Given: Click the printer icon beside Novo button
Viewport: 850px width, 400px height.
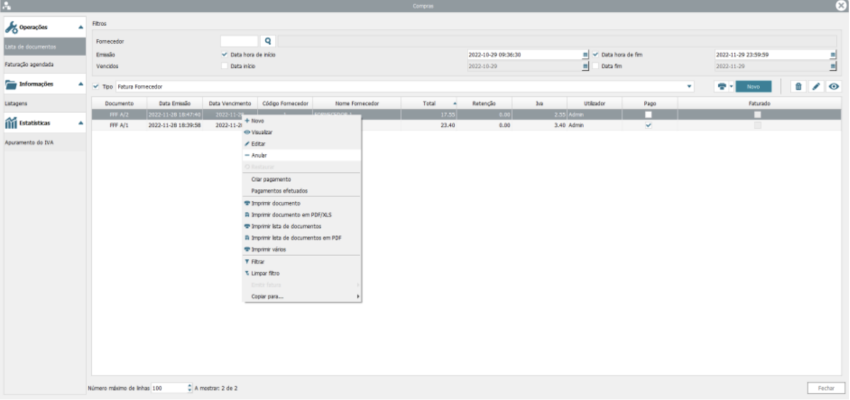Looking at the screenshot, I should pos(722,87).
